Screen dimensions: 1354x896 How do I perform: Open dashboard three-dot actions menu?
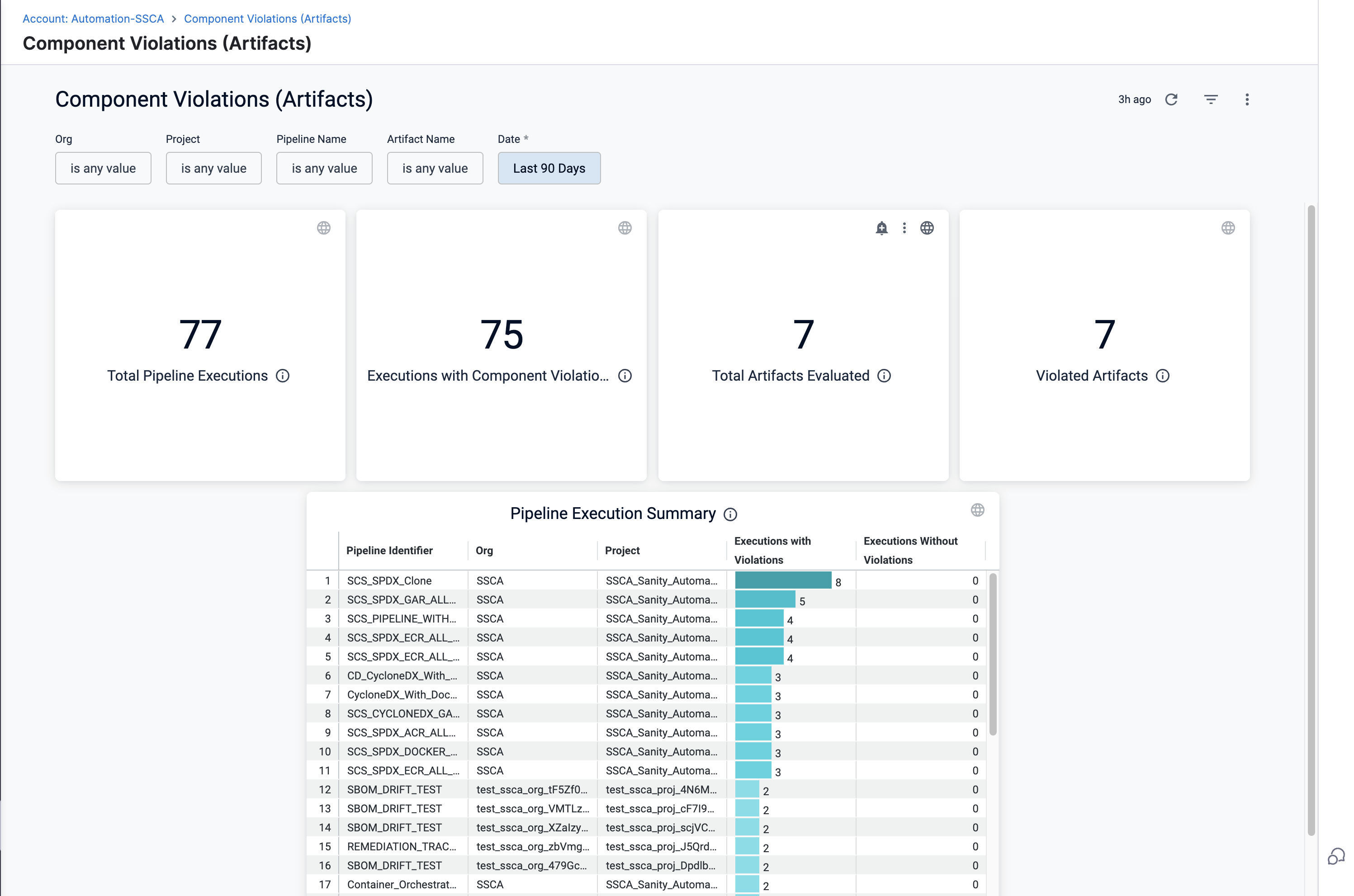[x=1246, y=99]
